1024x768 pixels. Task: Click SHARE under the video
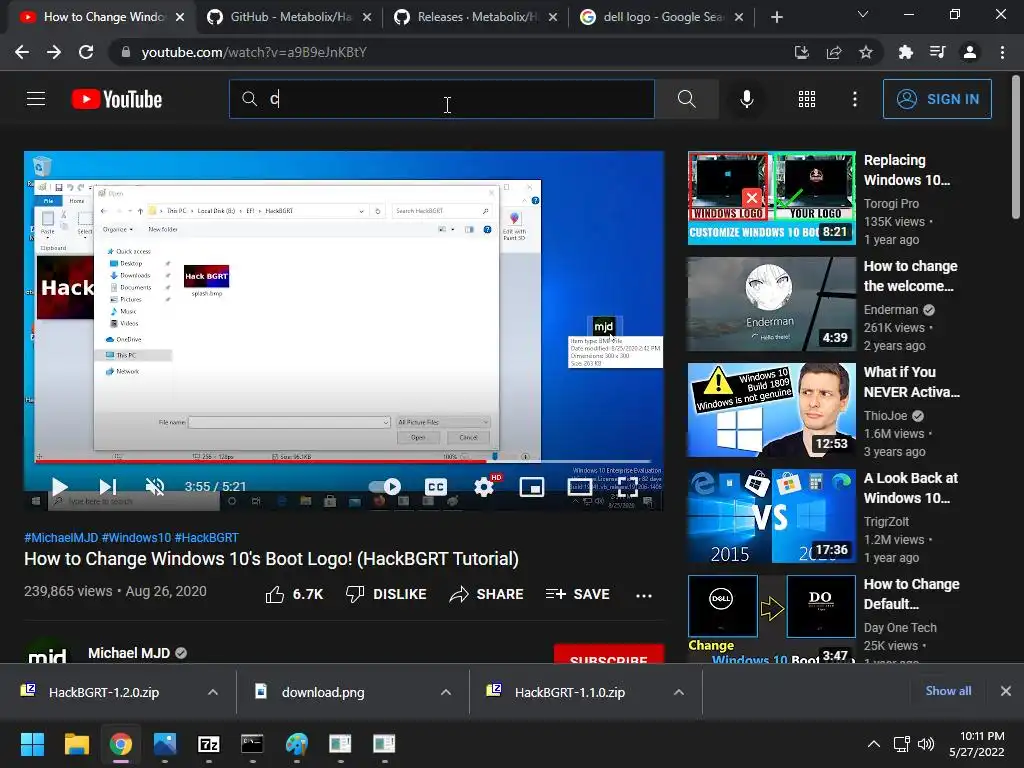pos(487,594)
